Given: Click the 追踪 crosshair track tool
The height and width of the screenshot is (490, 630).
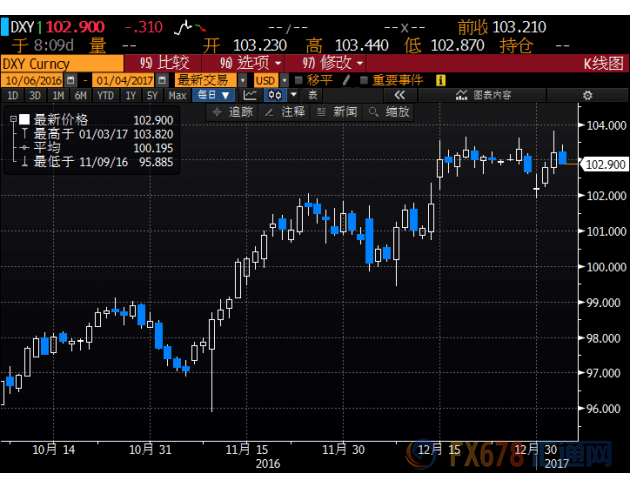Looking at the screenshot, I should point(234,112).
